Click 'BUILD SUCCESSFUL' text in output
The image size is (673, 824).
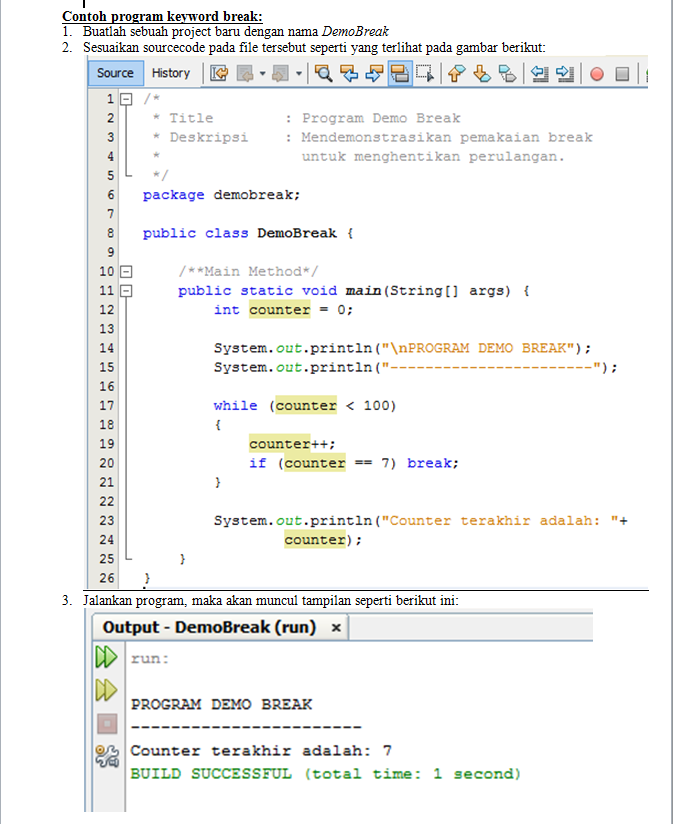tap(211, 774)
